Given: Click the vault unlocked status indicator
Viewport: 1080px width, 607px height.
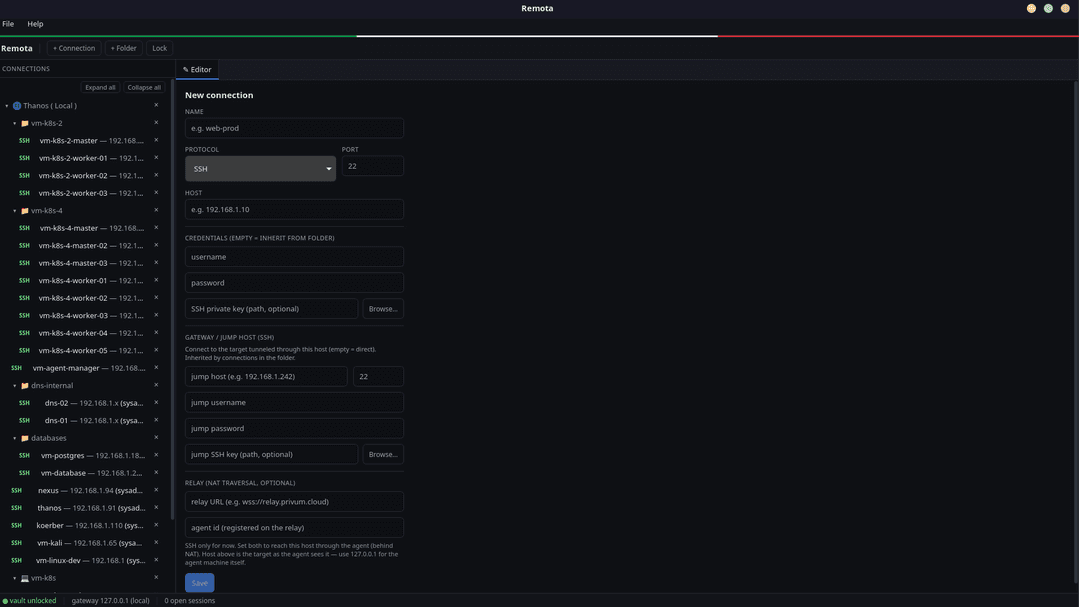Looking at the screenshot, I should 30,601.
